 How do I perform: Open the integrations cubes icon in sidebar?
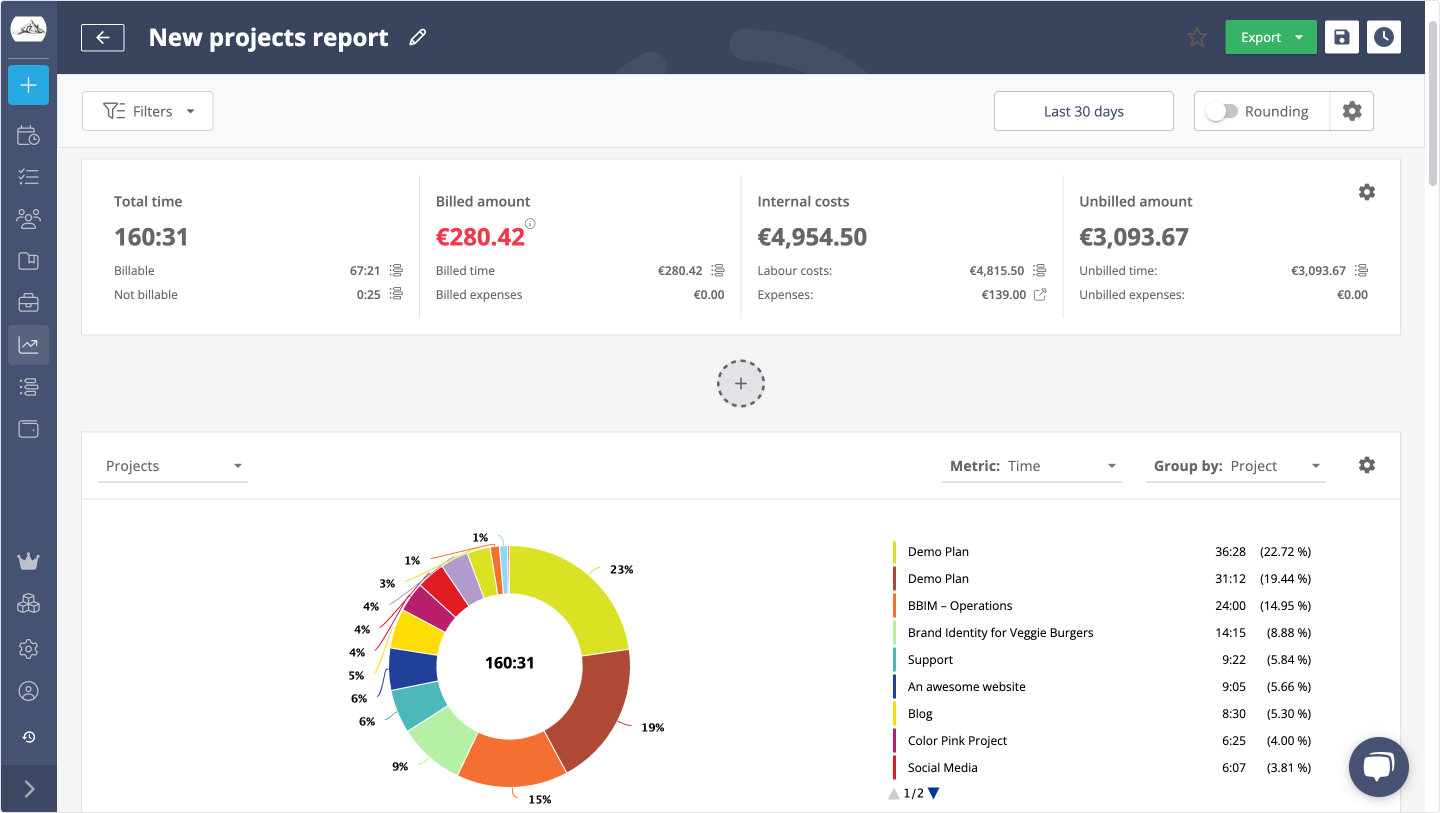point(28,603)
